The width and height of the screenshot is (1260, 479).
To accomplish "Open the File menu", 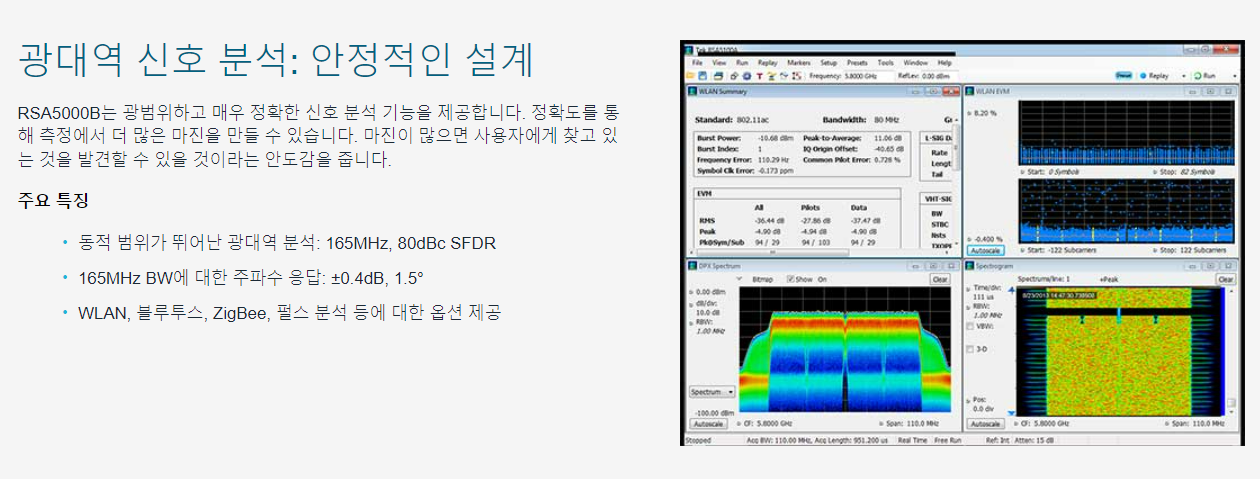I will click(x=697, y=63).
